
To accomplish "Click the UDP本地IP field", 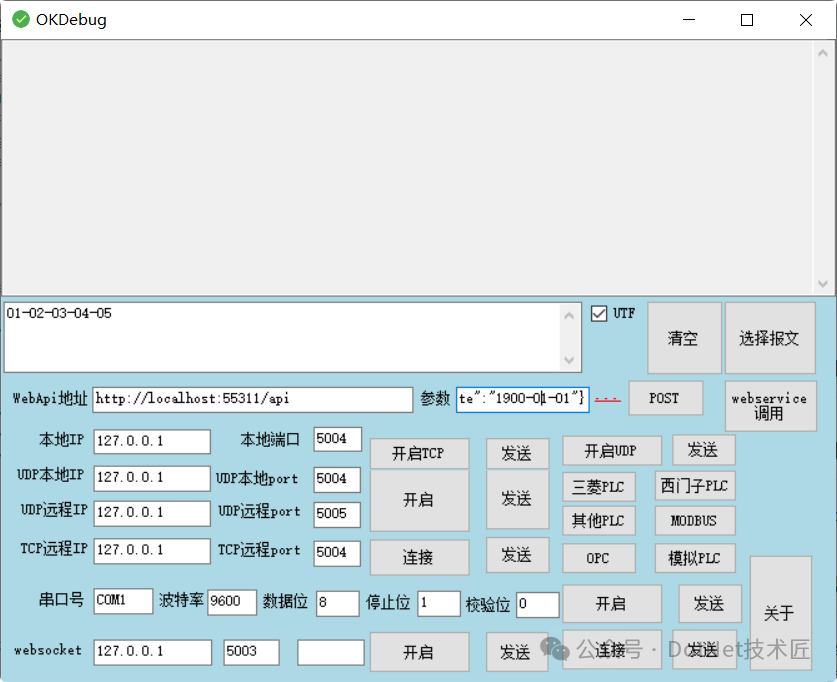I will point(152,478).
